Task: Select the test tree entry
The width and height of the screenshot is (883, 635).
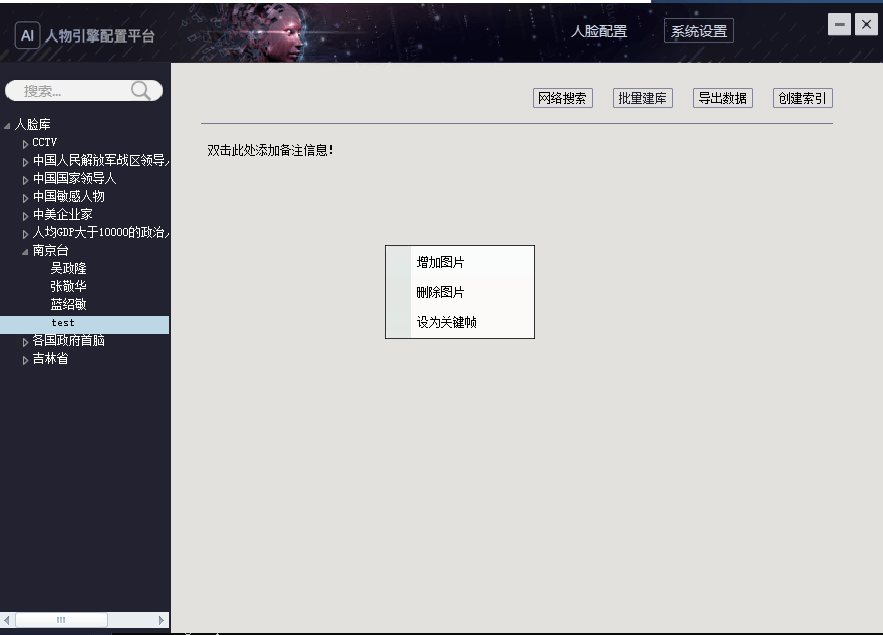Action: click(84, 324)
